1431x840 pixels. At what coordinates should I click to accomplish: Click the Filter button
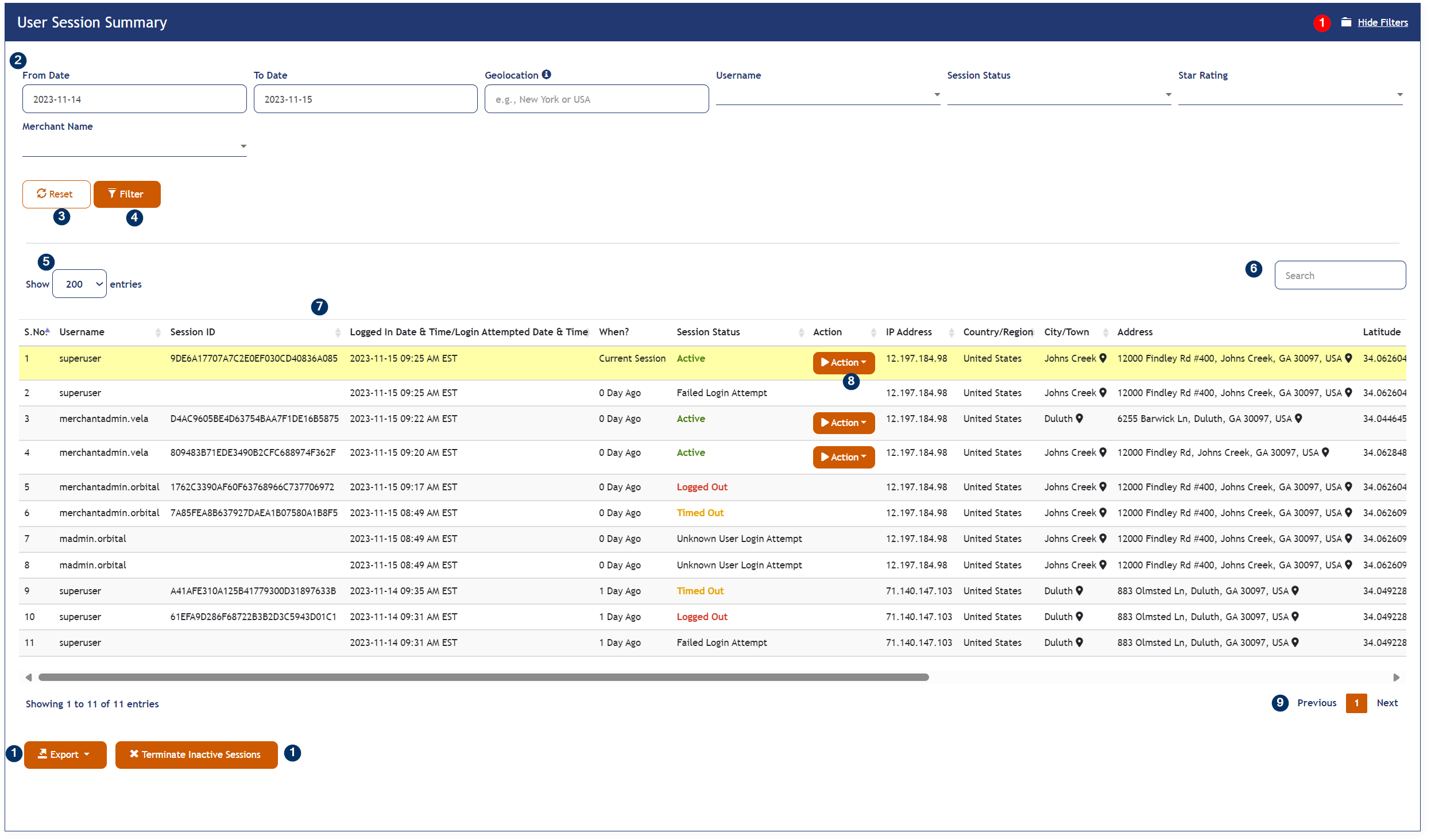(x=127, y=194)
